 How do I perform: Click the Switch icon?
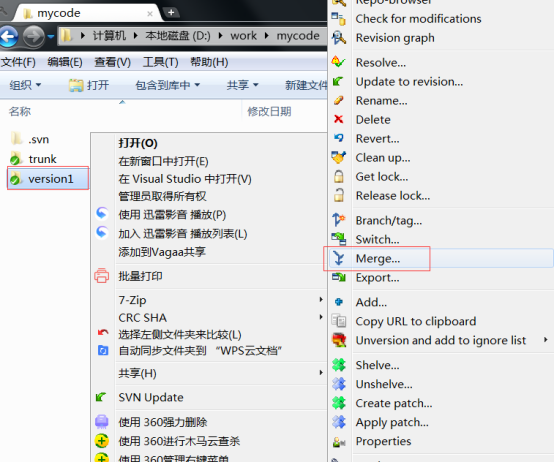pos(338,239)
